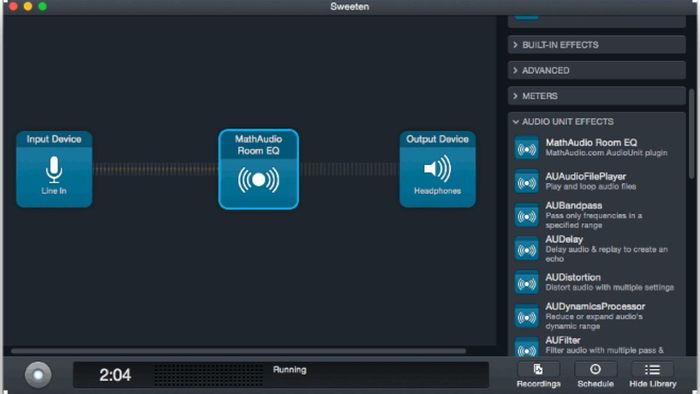Screen dimensions: 700x394
Task: Click the MathAudio Room EQ library icon
Action: 526,148
